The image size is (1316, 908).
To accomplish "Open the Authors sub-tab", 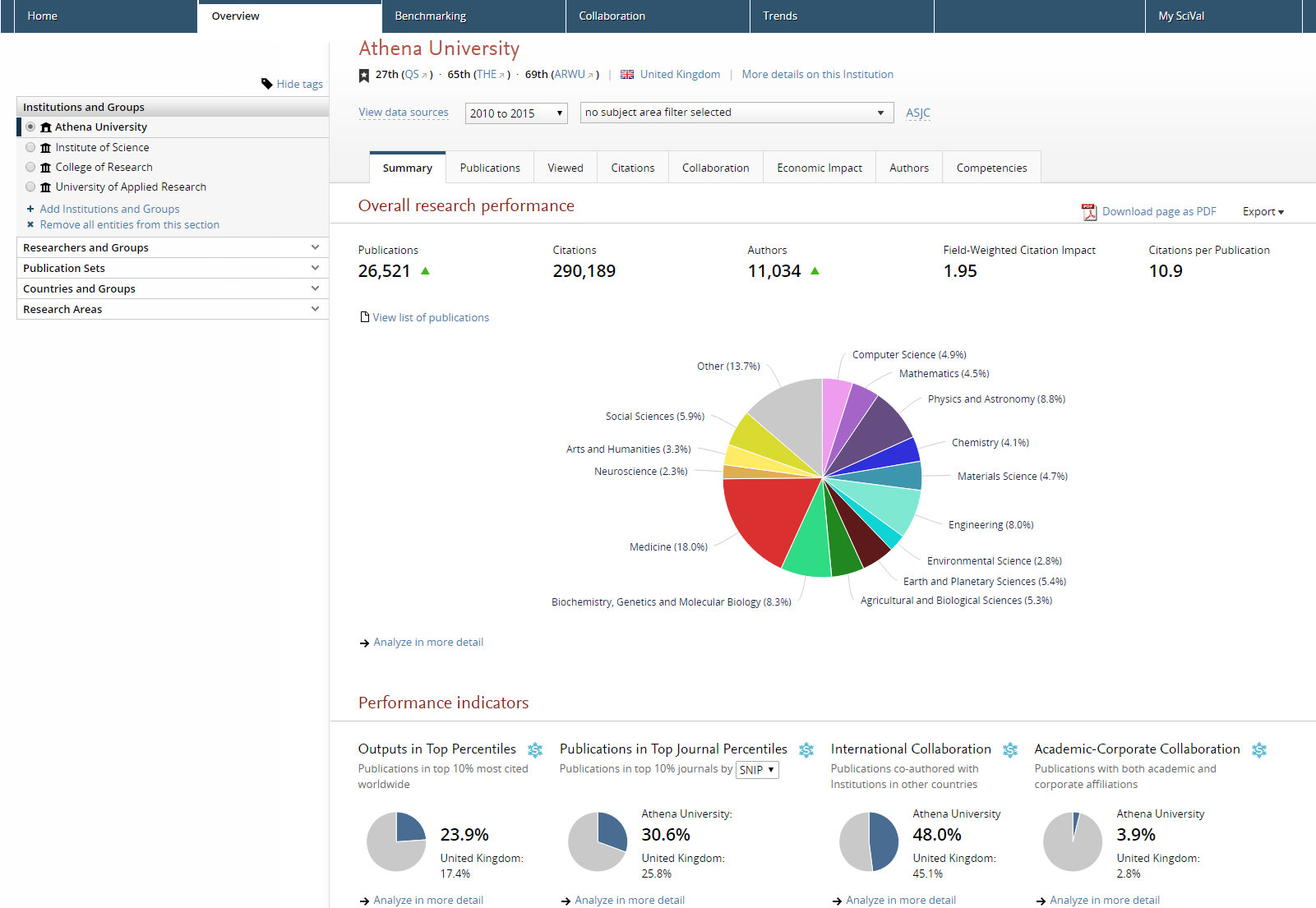I will (909, 168).
